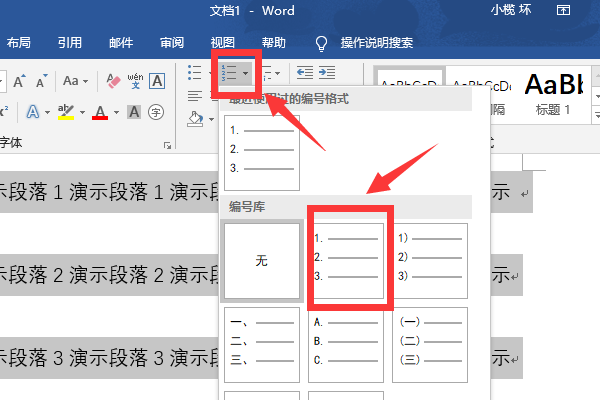
Task: Click the Phonetic Guide wén icon
Action: (135, 81)
